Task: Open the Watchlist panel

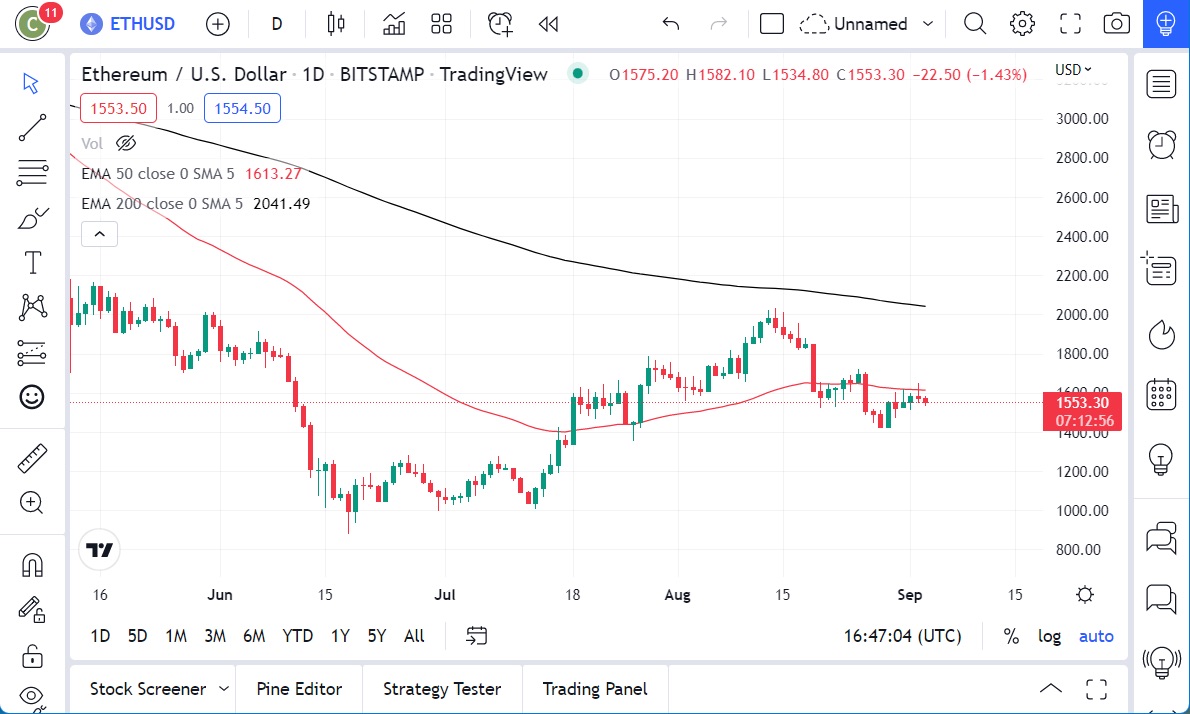Action: [x=1160, y=84]
